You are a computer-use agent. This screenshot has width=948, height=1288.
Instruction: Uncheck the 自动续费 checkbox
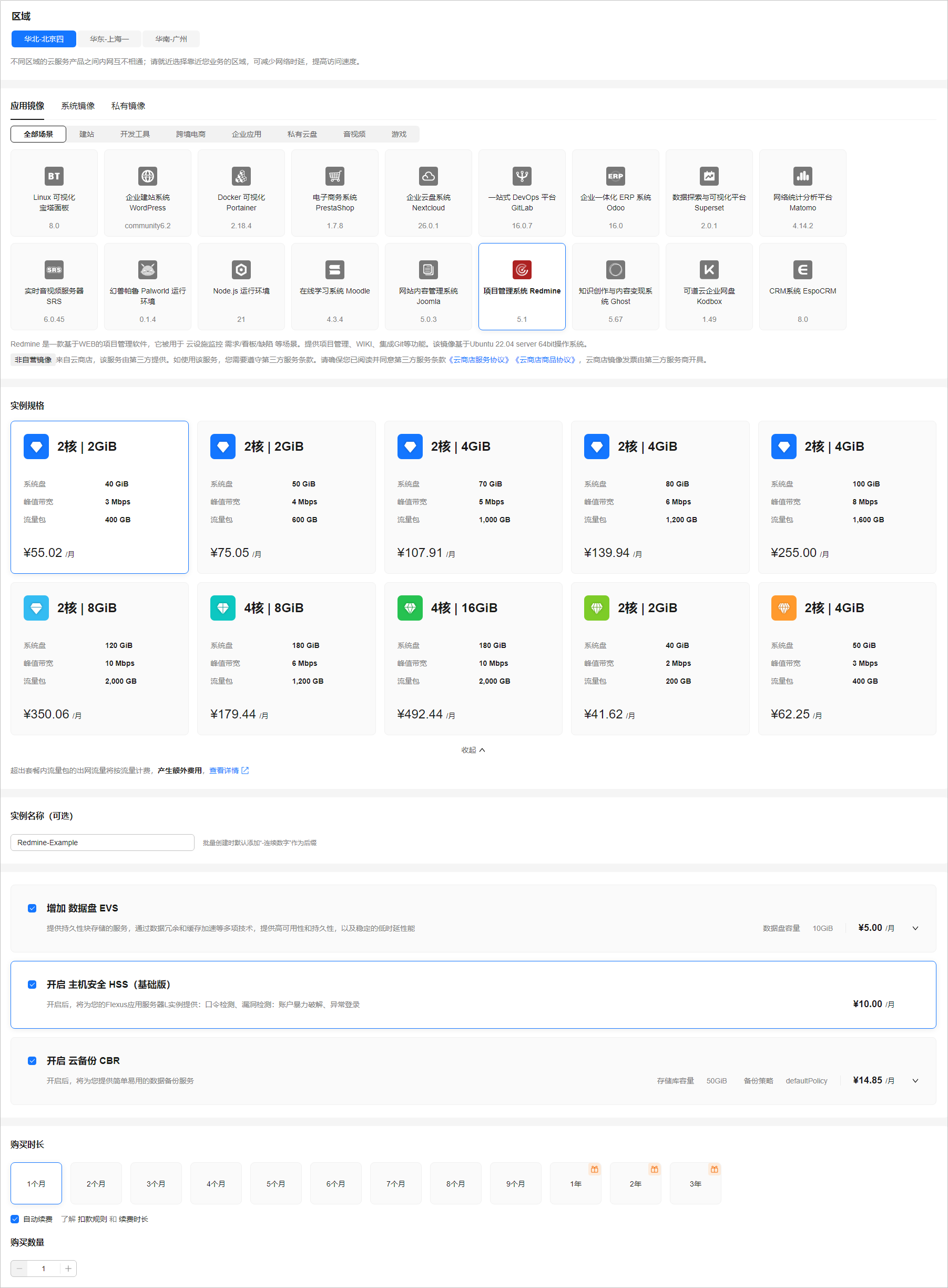click(x=15, y=1219)
